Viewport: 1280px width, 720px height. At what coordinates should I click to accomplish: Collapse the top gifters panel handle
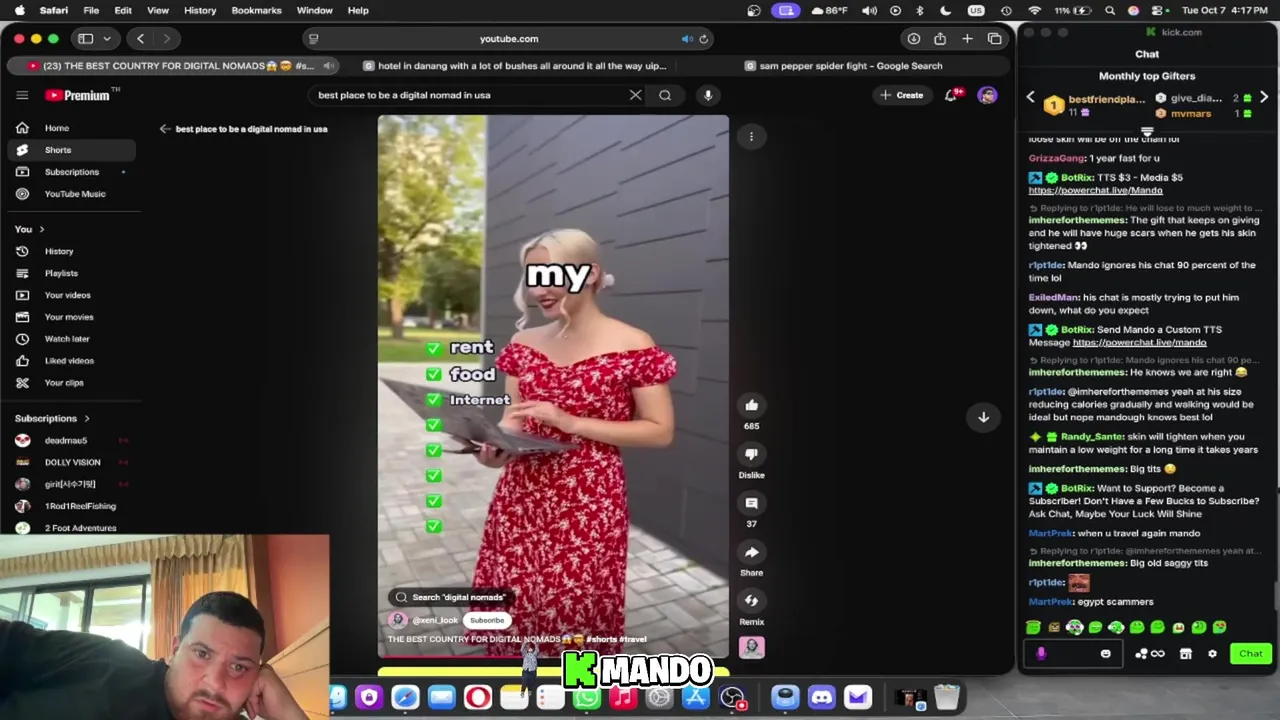(1147, 130)
